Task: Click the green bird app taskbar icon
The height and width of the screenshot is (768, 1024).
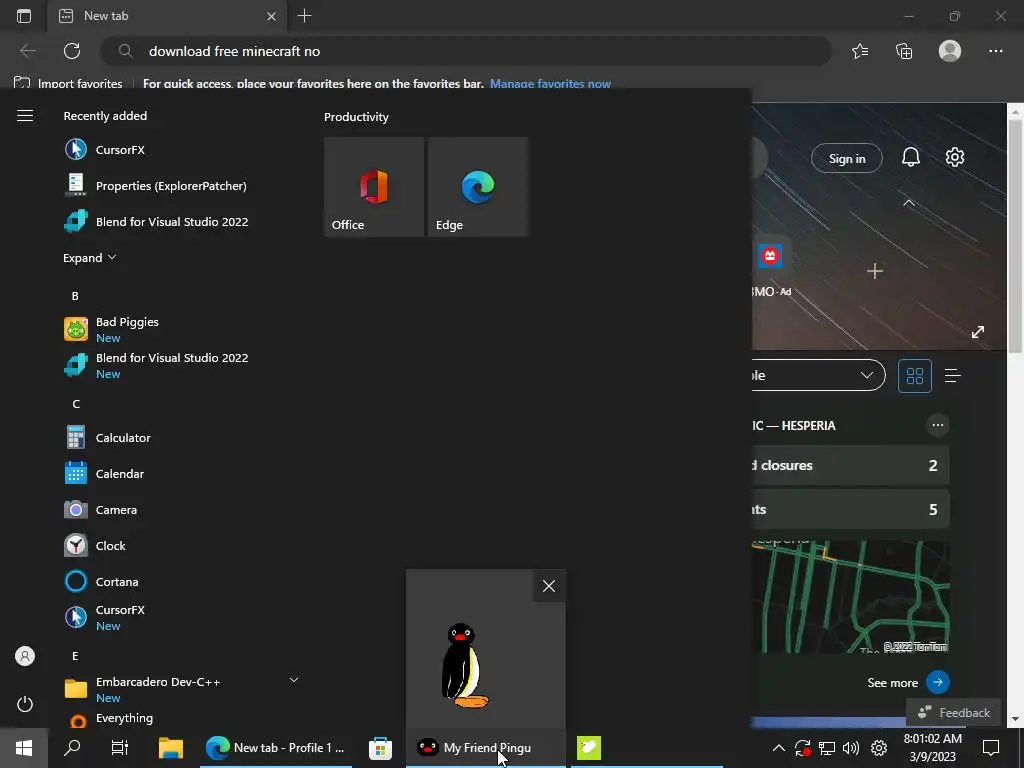Action: 588,748
